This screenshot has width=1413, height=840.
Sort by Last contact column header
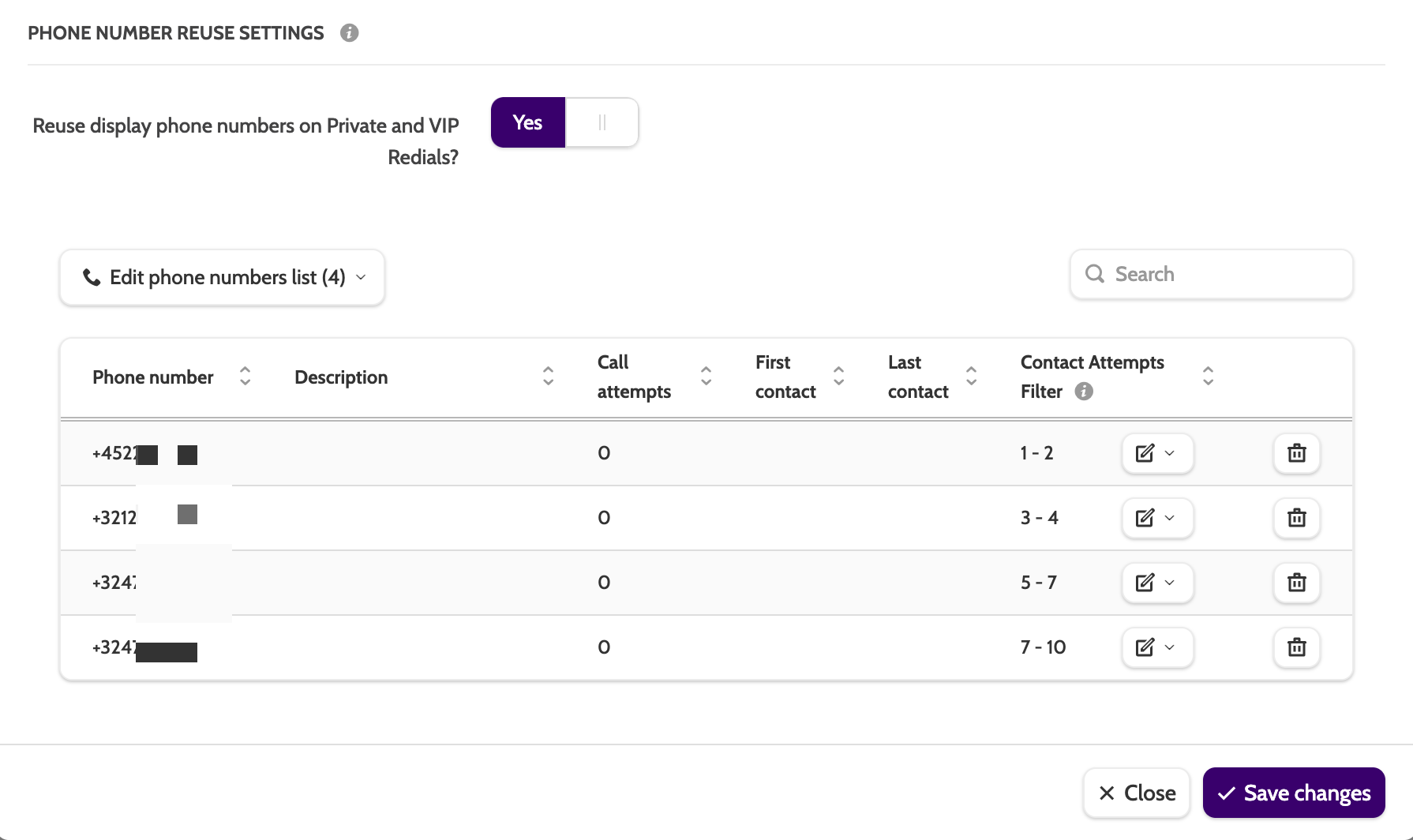click(x=971, y=377)
